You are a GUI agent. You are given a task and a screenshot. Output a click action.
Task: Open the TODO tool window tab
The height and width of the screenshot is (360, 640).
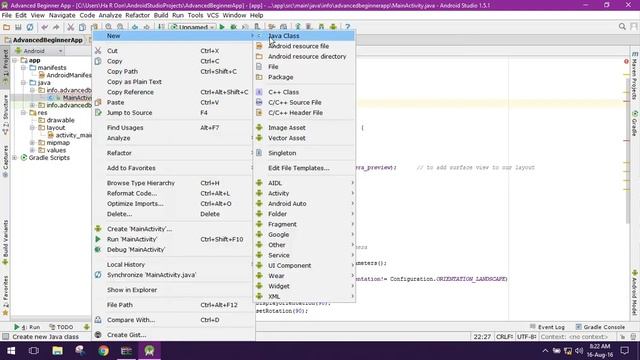click(x=61, y=327)
